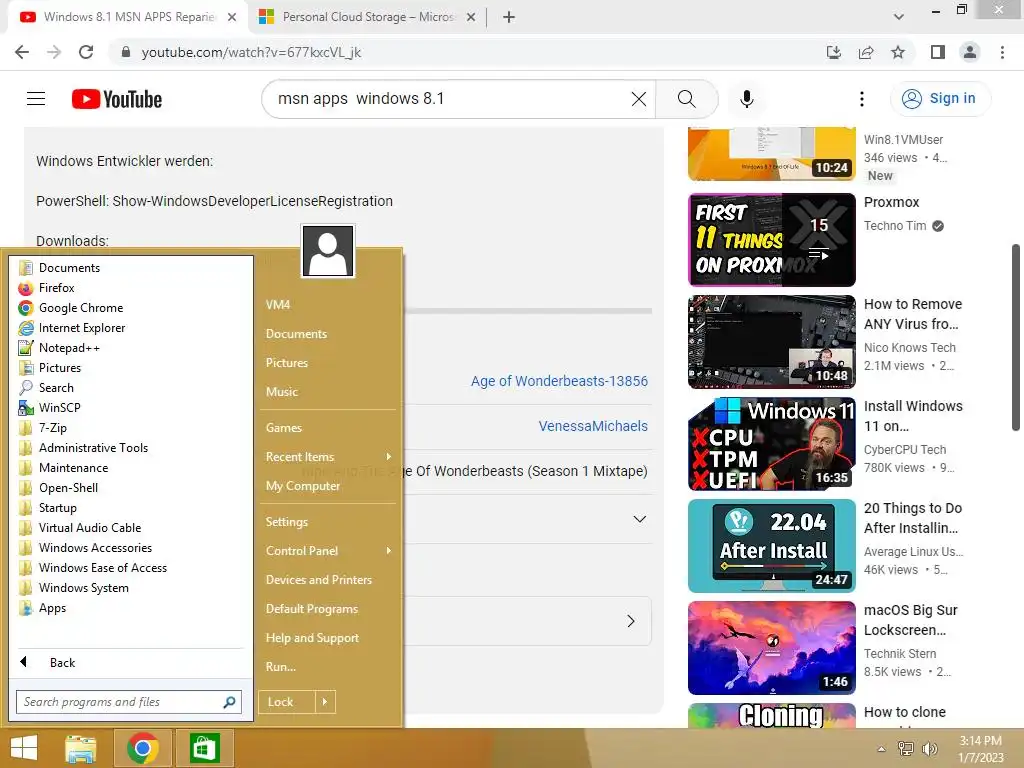1024x768 pixels.
Task: Open Games from the start menu
Action: (283, 428)
